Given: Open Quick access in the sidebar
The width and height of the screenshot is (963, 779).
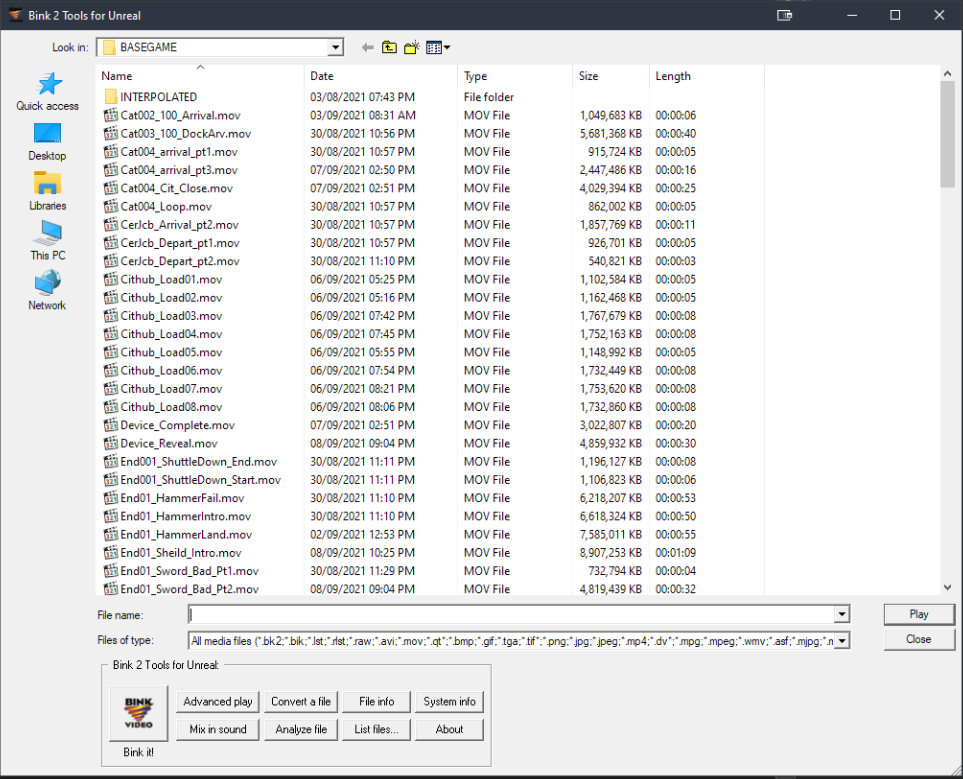Looking at the screenshot, I should tap(47, 92).
